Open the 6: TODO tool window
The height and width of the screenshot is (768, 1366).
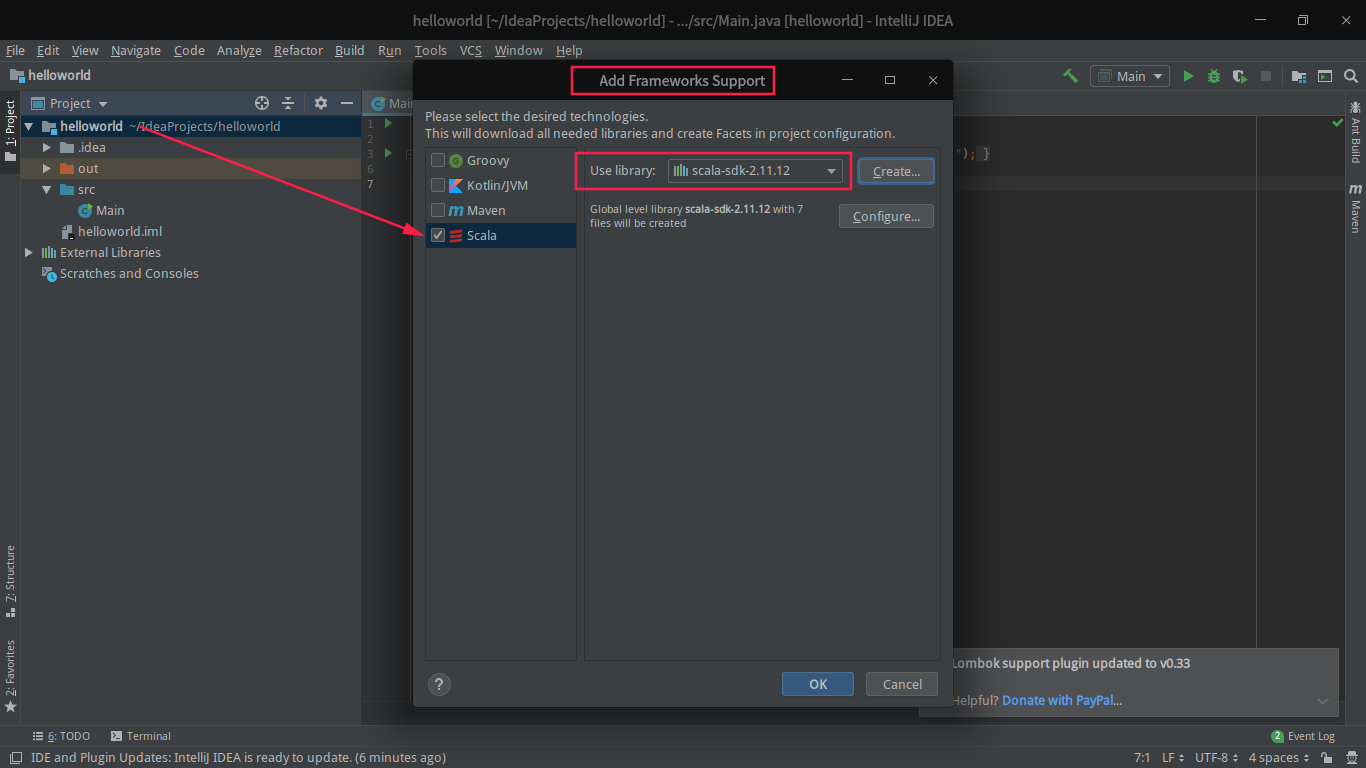click(x=61, y=736)
